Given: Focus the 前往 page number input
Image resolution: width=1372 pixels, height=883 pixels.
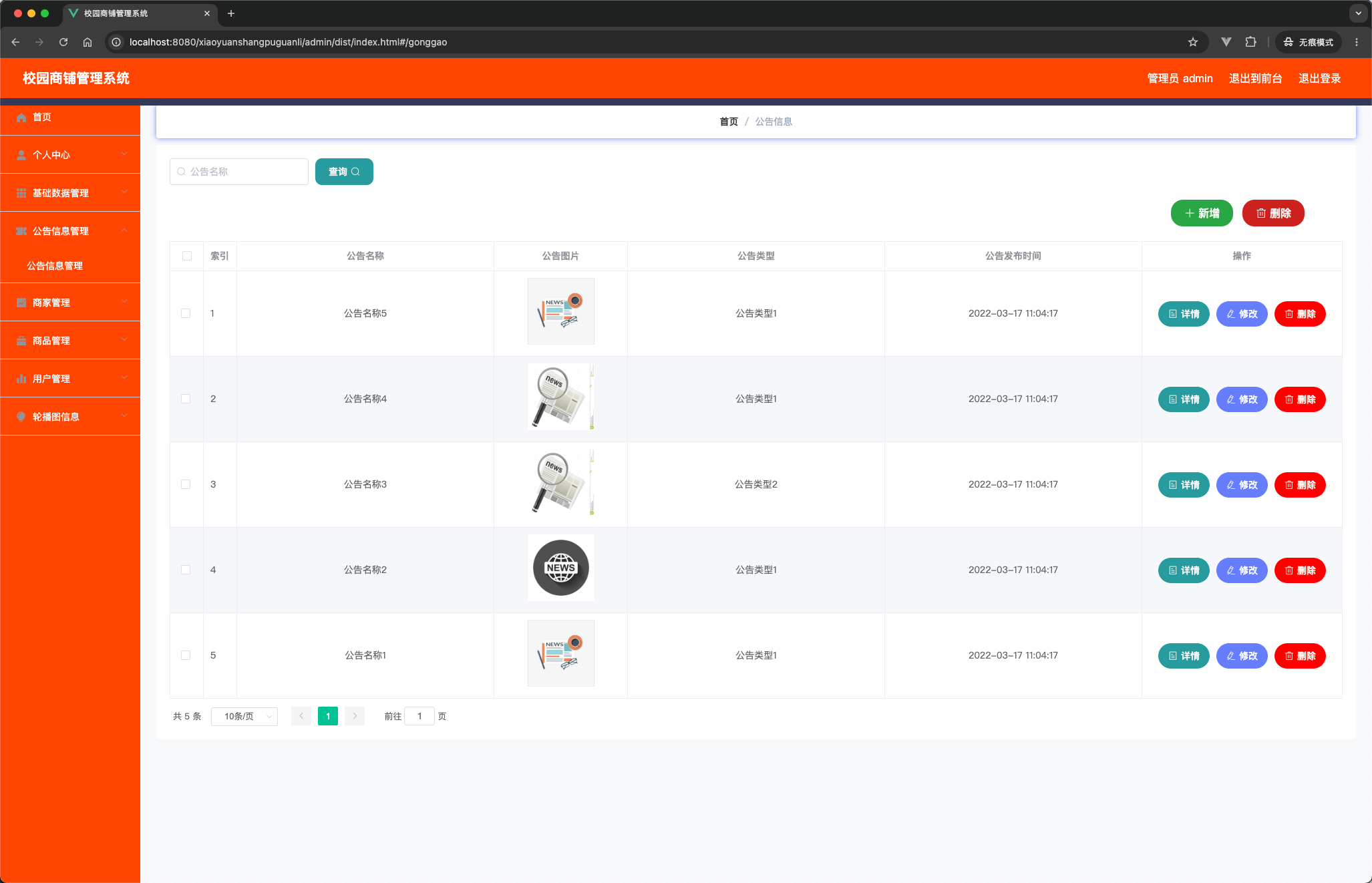Looking at the screenshot, I should click(419, 716).
